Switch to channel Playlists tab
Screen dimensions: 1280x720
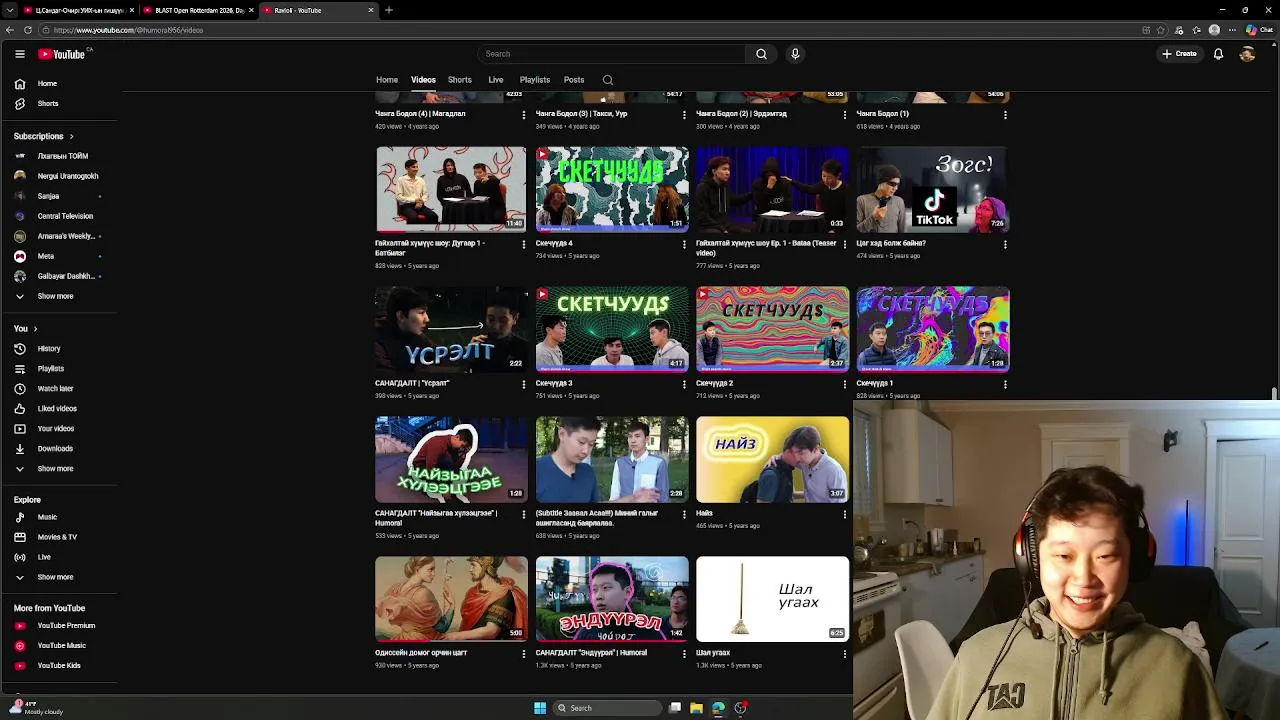click(x=535, y=80)
